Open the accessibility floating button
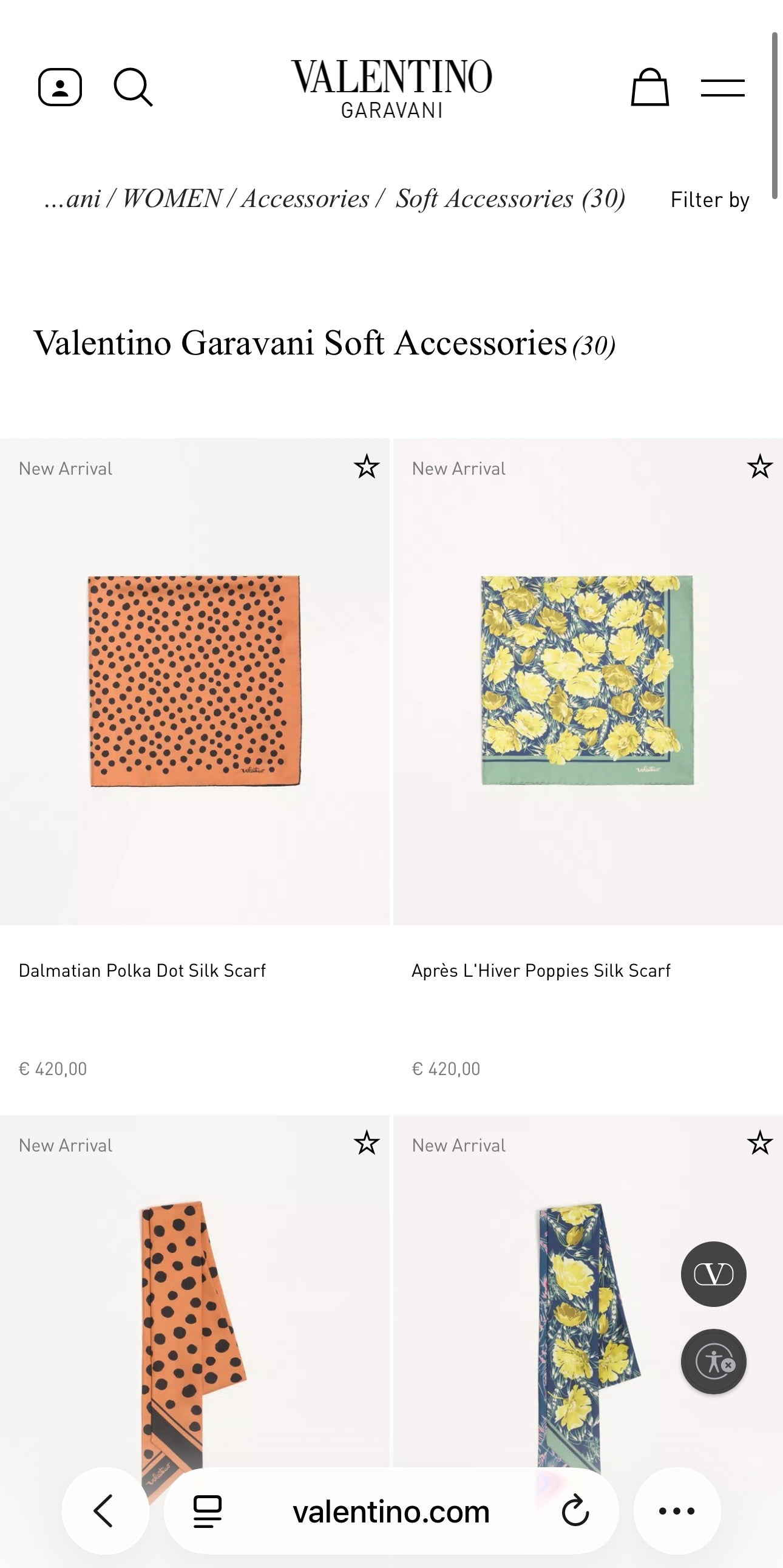This screenshot has height=1568, width=783. (x=713, y=1362)
